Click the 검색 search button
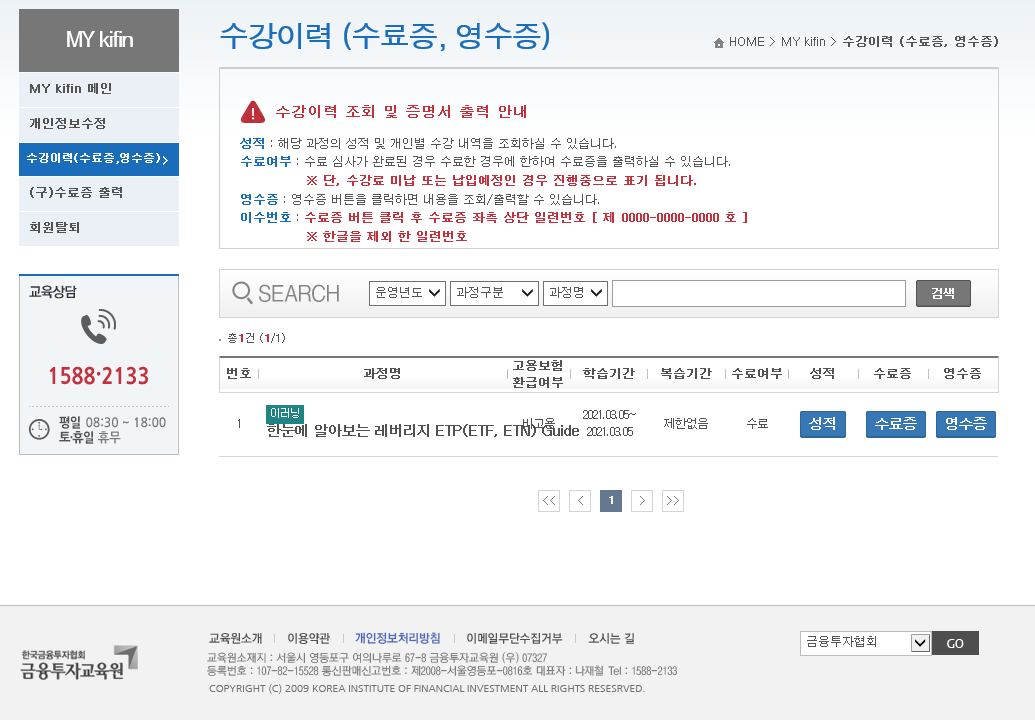Image resolution: width=1035 pixels, height=722 pixels. 943,293
